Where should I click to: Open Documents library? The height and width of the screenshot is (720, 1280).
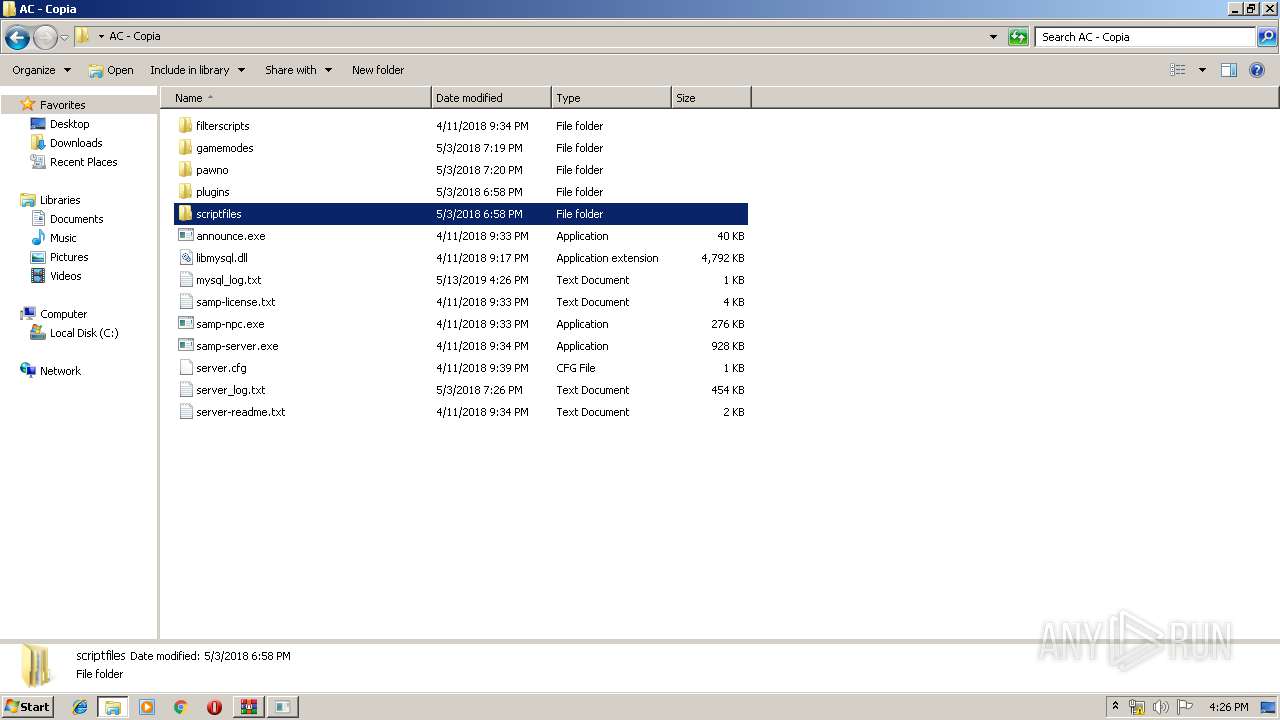coord(76,219)
